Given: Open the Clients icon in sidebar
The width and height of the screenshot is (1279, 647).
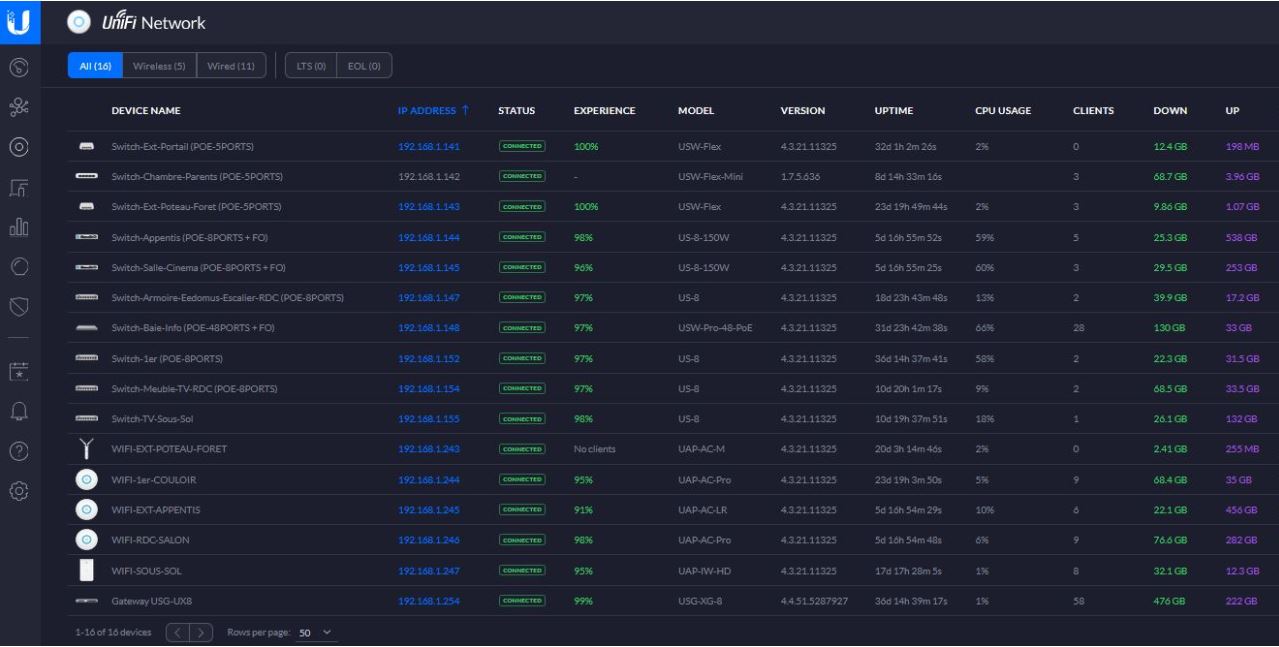Looking at the screenshot, I should click(19, 184).
